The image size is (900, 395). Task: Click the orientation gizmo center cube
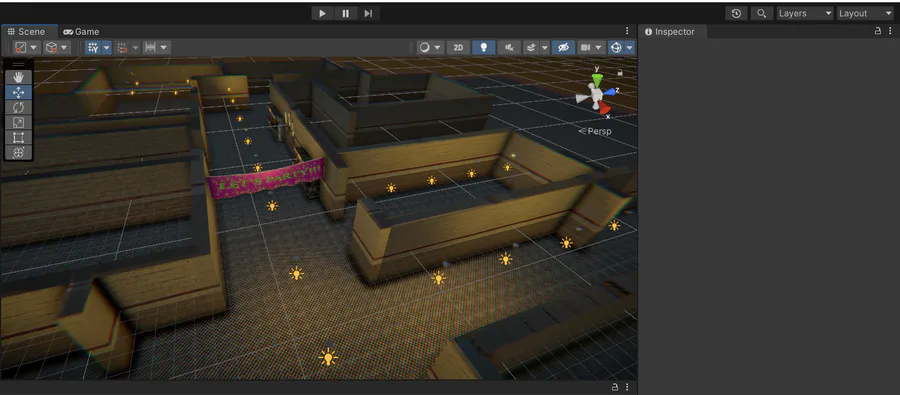597,94
